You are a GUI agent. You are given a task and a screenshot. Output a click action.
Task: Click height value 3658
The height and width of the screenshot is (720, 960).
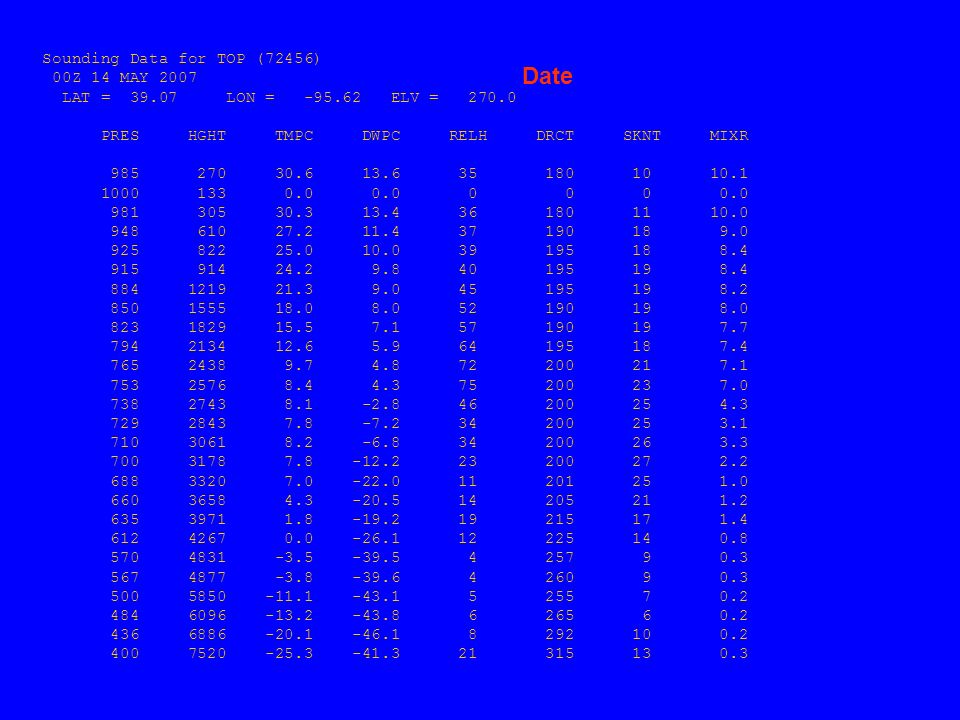[x=207, y=500]
